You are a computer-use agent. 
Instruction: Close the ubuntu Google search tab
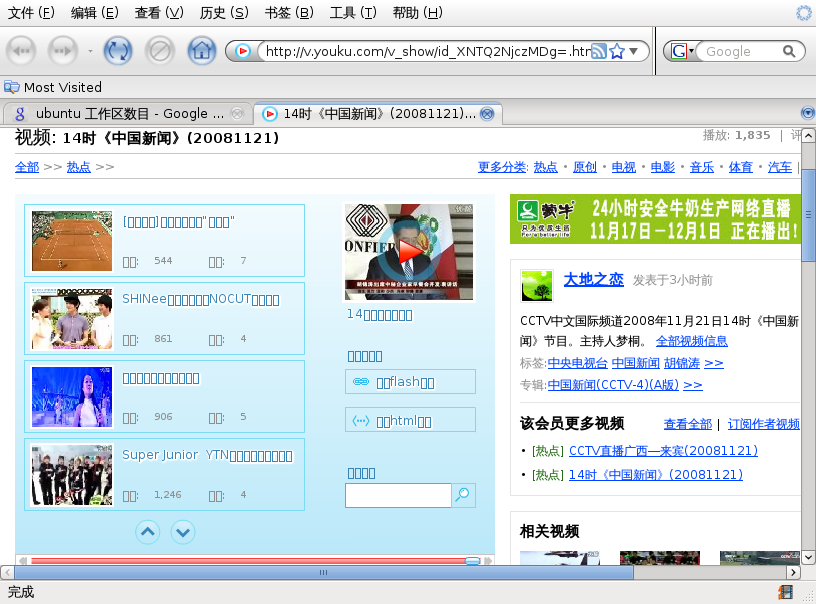click(x=237, y=113)
